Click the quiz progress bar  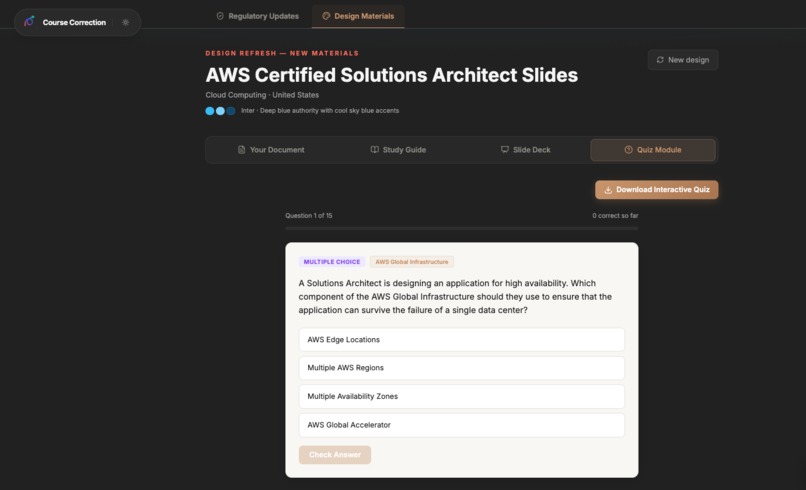[461, 228]
